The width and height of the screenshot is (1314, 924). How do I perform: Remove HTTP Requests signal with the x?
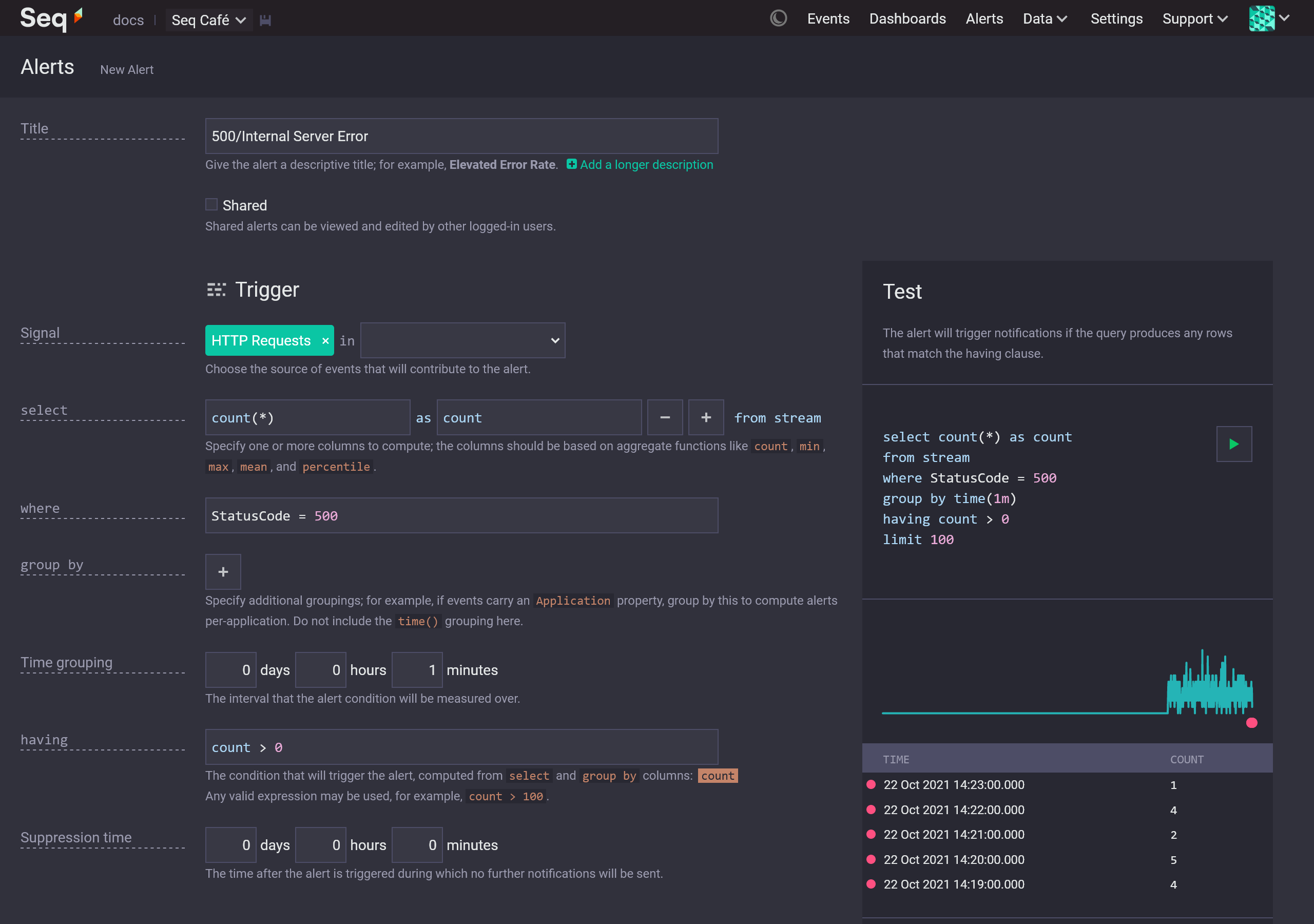point(325,341)
